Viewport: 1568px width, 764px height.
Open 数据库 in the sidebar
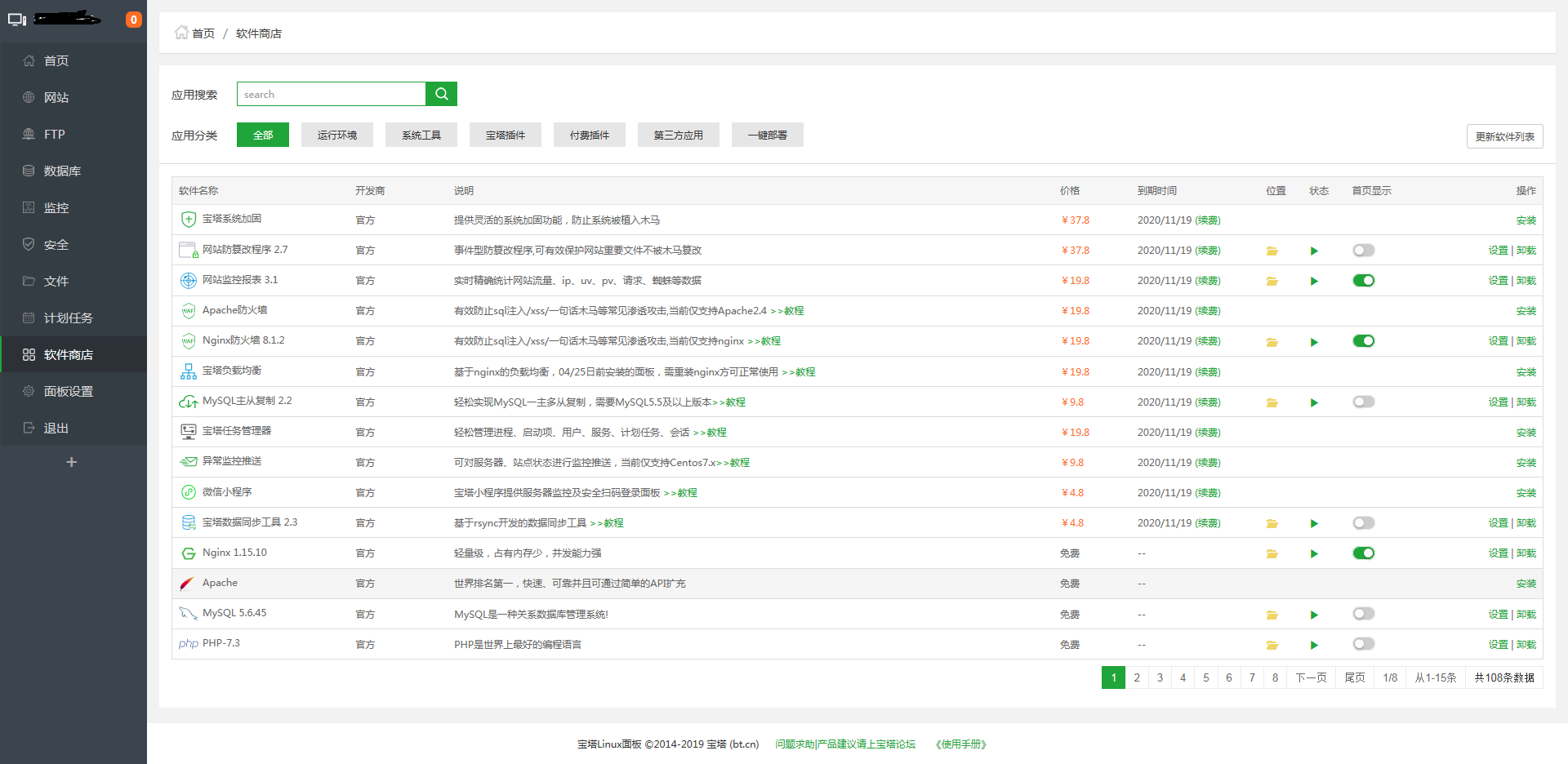tap(73, 171)
